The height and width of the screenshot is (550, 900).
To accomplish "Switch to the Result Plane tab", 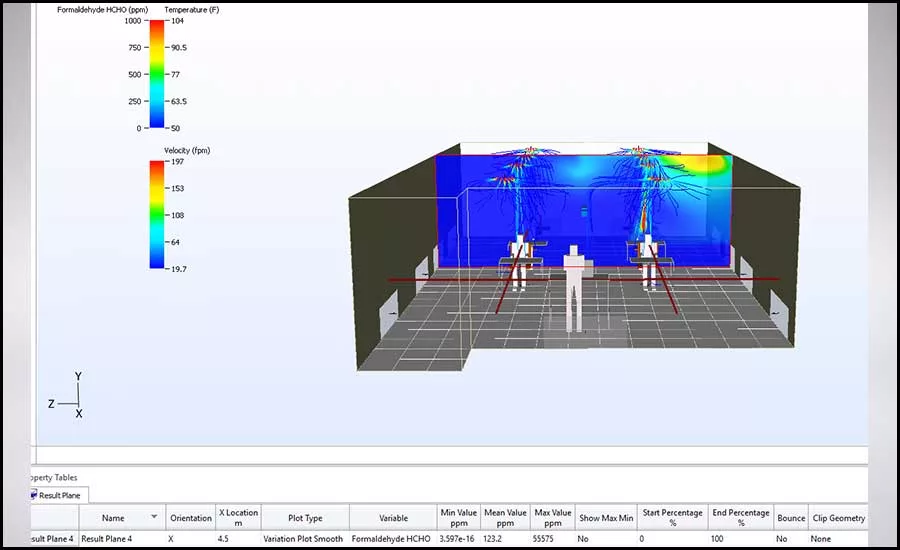I will [59, 495].
